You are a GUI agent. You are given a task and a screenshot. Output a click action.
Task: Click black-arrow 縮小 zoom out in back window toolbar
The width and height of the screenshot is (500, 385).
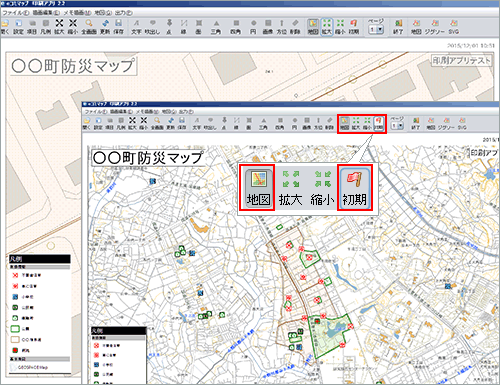tap(73, 27)
